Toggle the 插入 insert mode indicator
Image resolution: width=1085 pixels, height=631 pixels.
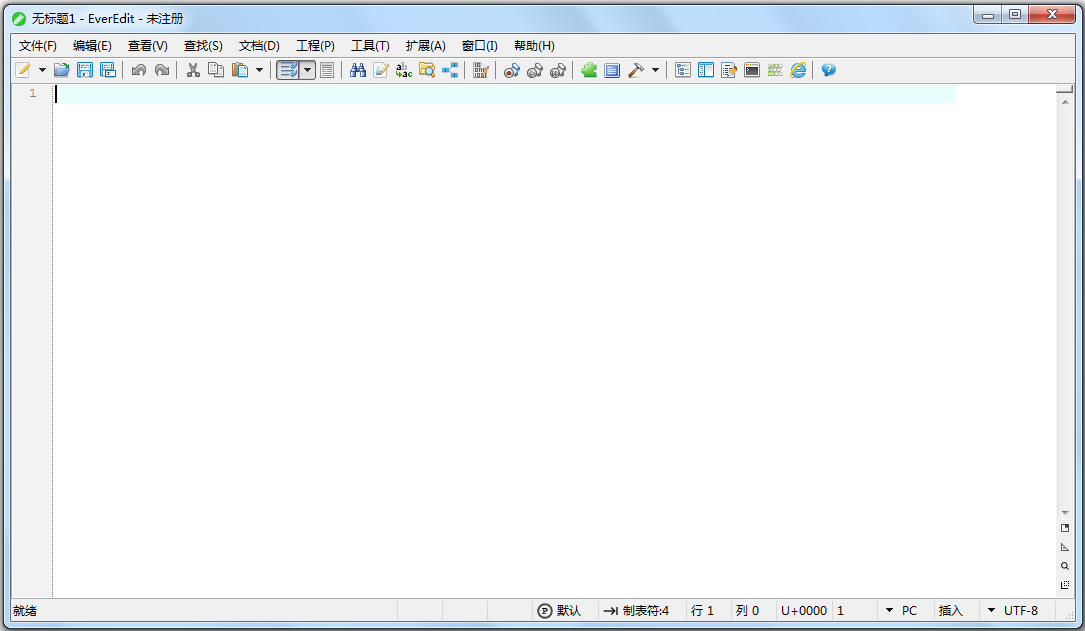[951, 610]
